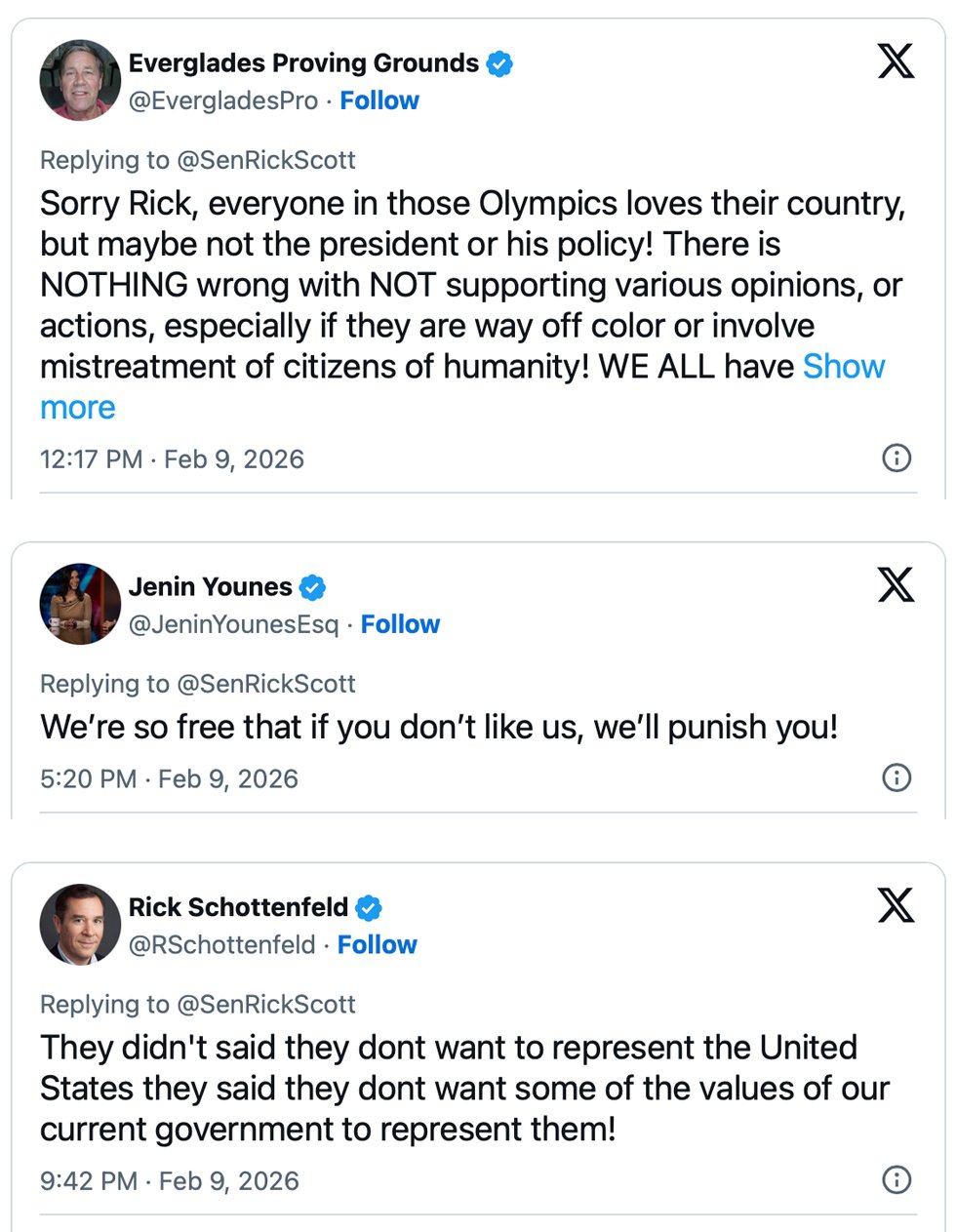Open info icon on the 9:42 PM tweet

896,1179
